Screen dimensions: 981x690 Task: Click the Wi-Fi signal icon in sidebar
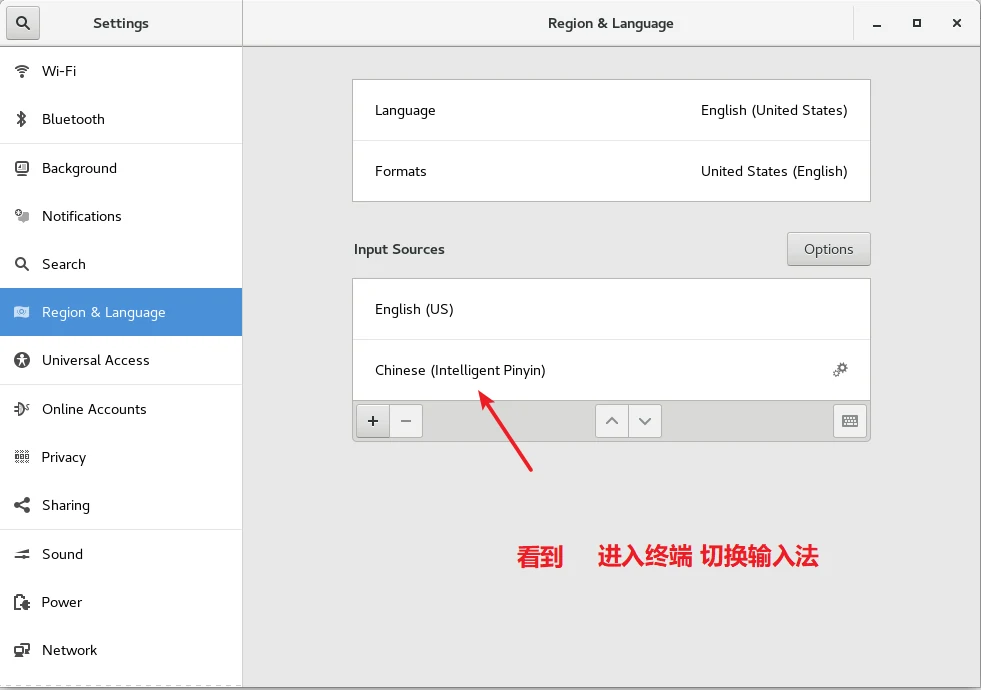pos(22,71)
